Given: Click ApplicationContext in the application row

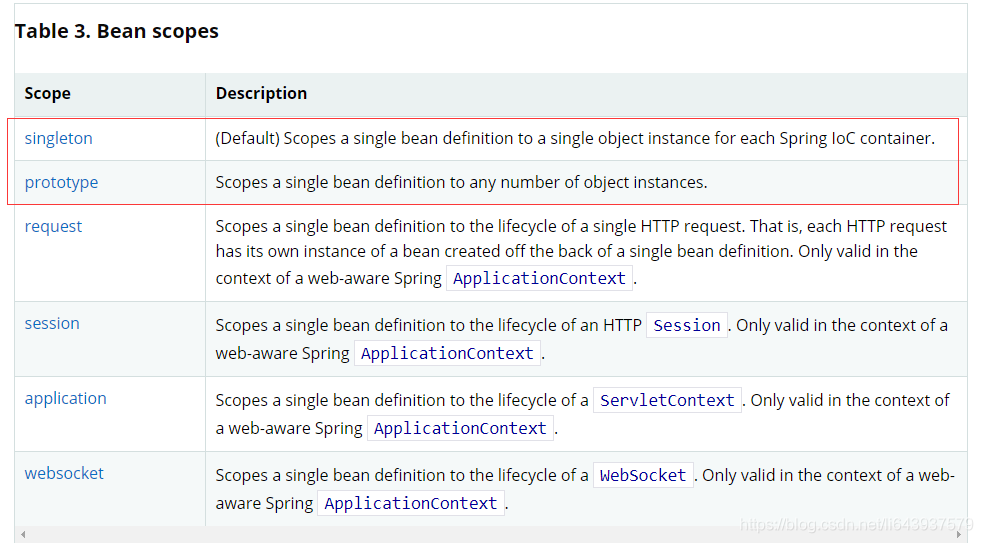Looking at the screenshot, I should coord(460,429).
